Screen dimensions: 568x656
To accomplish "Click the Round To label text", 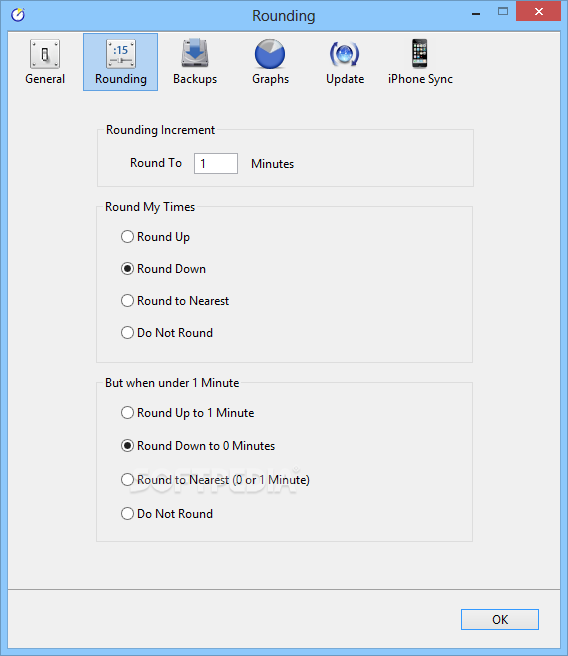I will tap(156, 163).
